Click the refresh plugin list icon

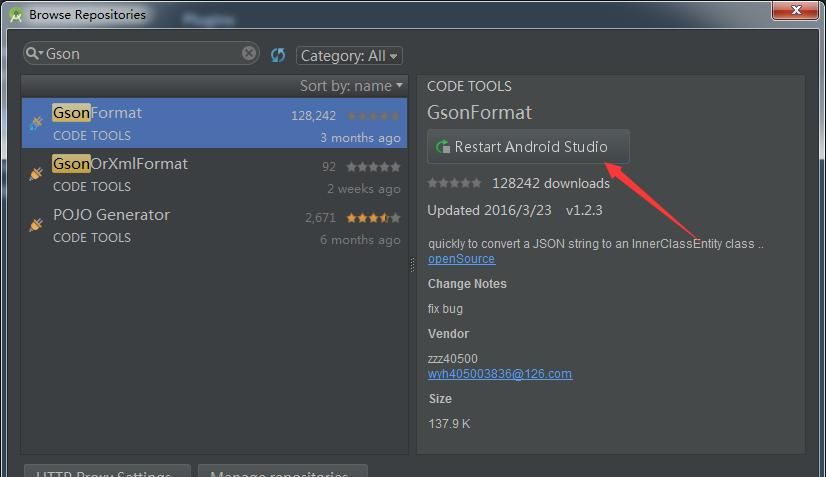tap(278, 55)
